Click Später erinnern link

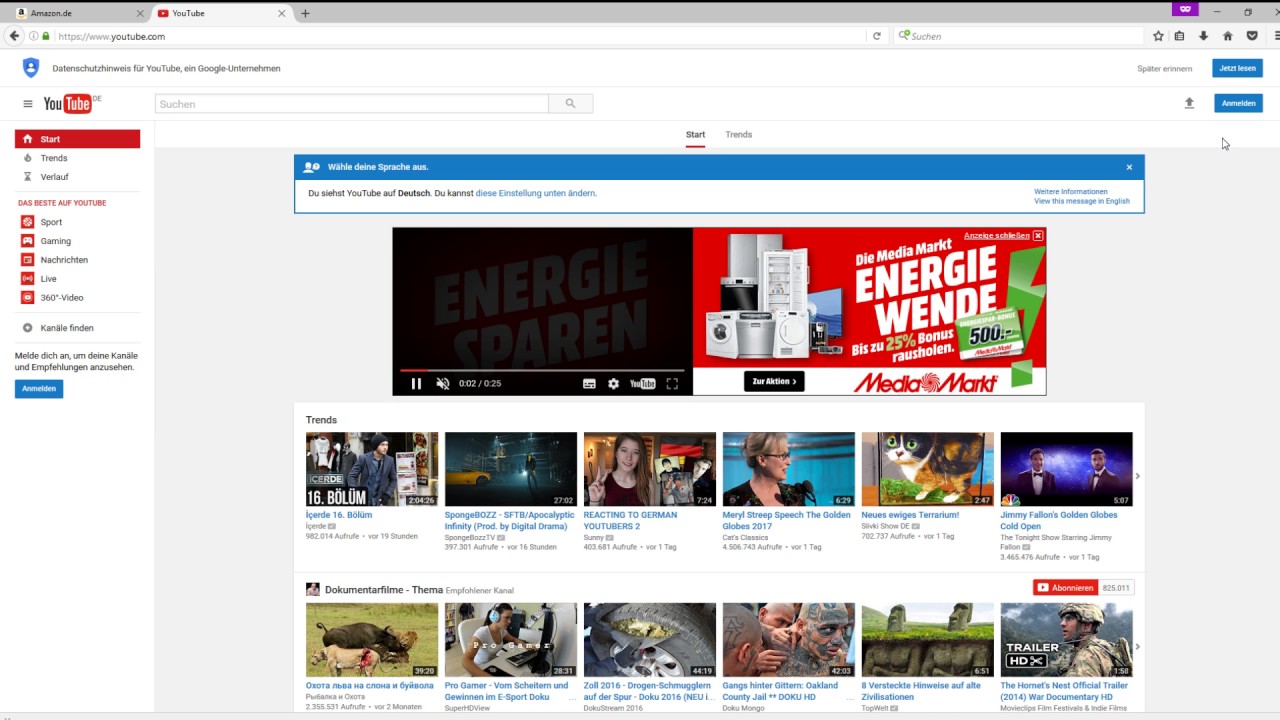[1165, 69]
